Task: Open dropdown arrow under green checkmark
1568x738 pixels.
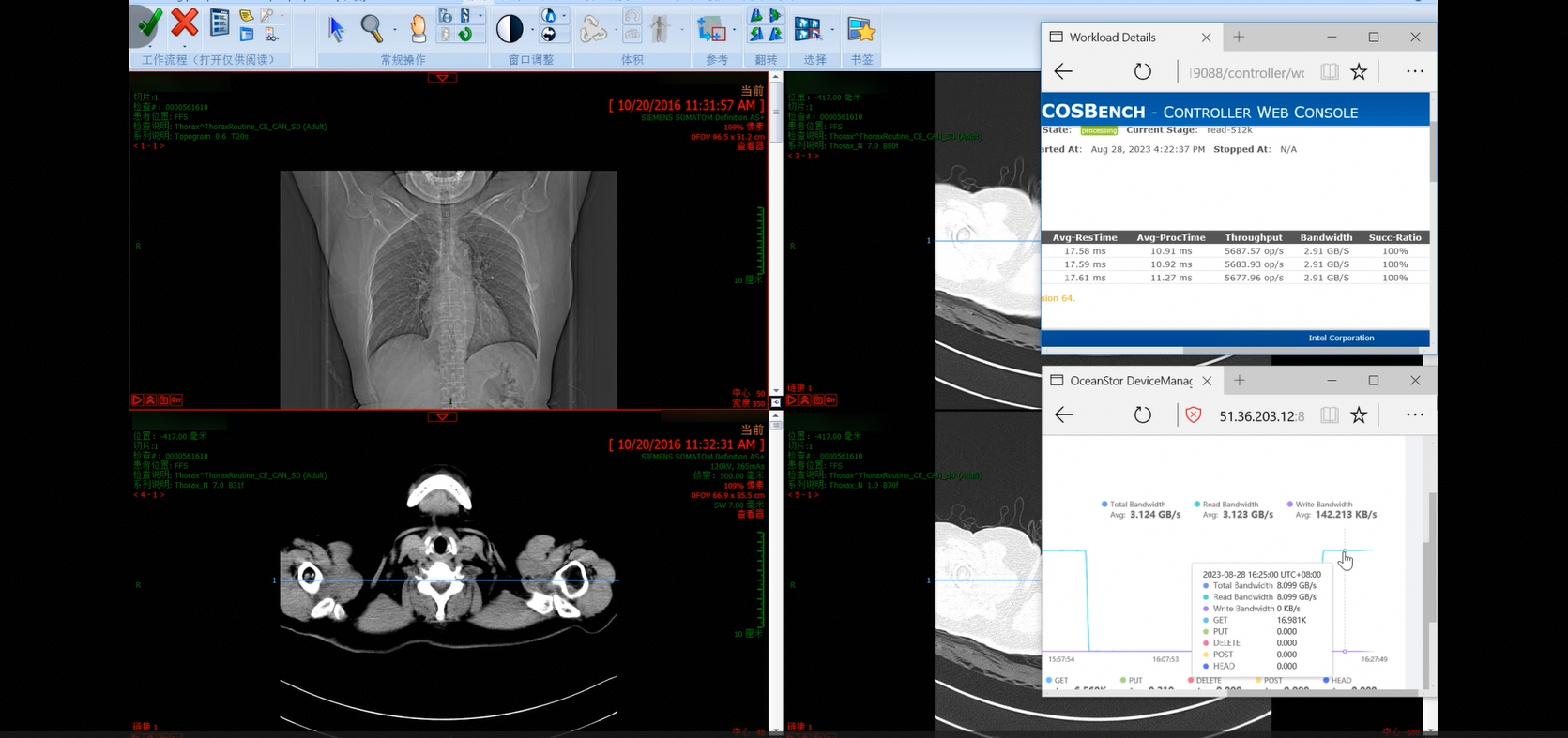Action: point(150,47)
